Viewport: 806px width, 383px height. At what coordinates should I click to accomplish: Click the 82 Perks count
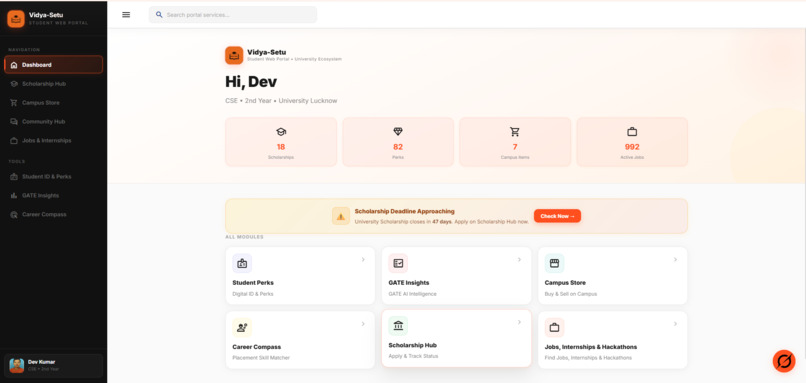click(x=398, y=147)
